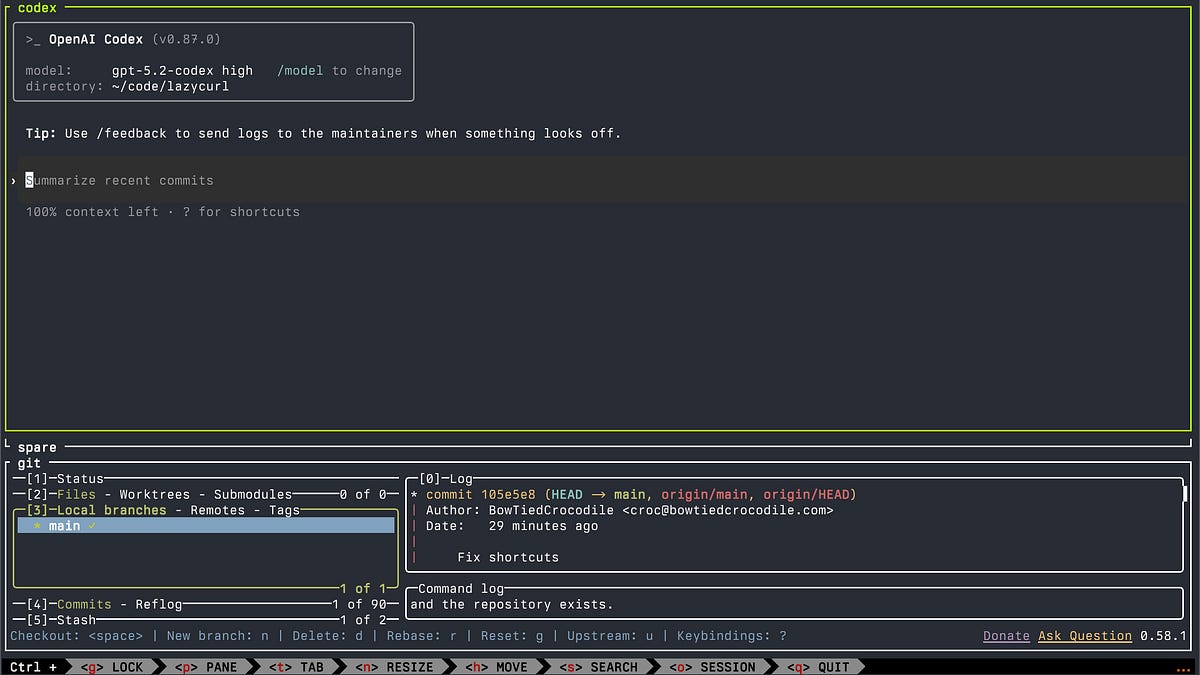This screenshot has height=675, width=1200.
Task: Click the /model command text
Action: tap(301, 70)
